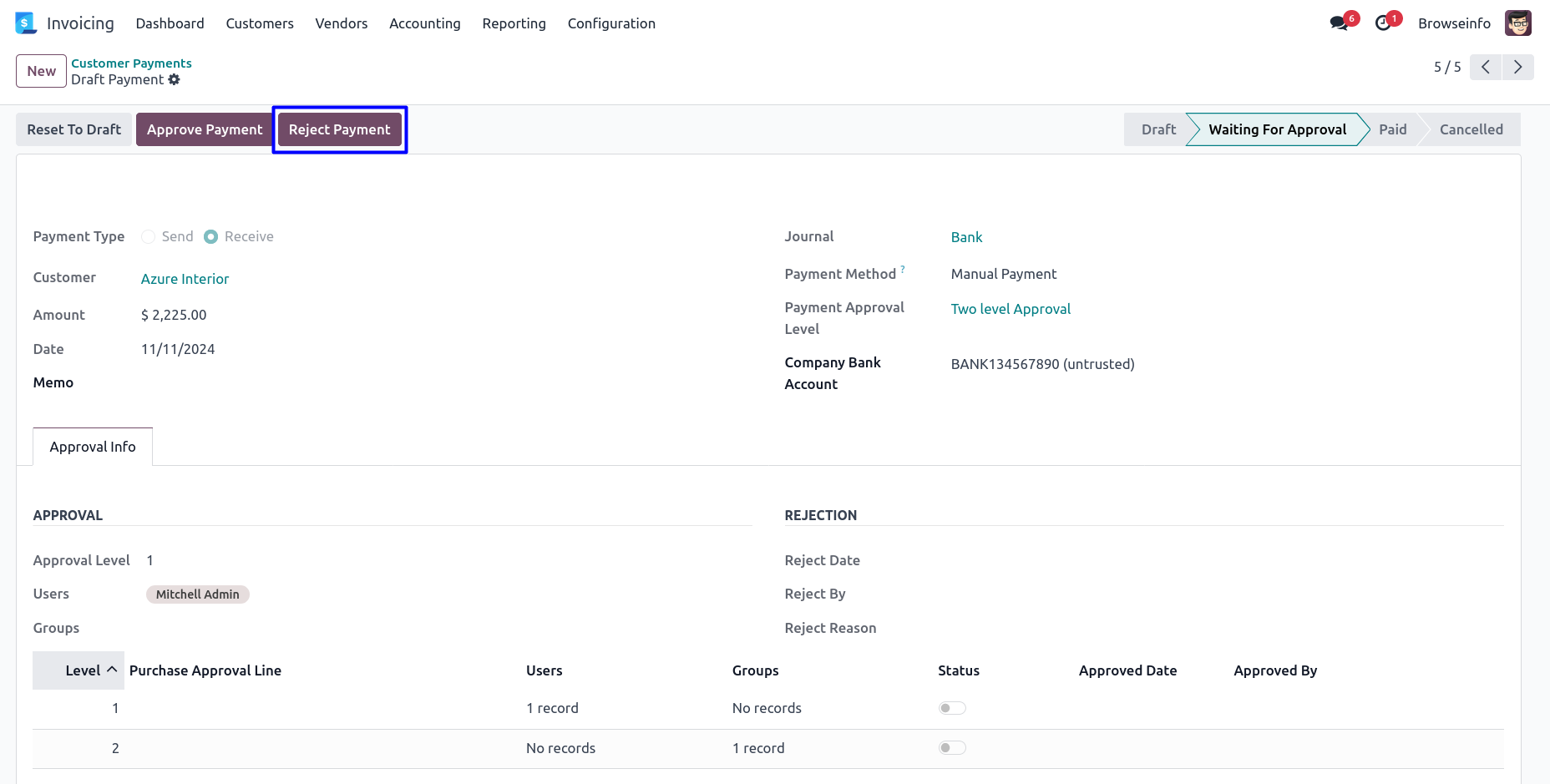Click the user avatar picture
This screenshot has width=1550, height=784.
[x=1517, y=23]
